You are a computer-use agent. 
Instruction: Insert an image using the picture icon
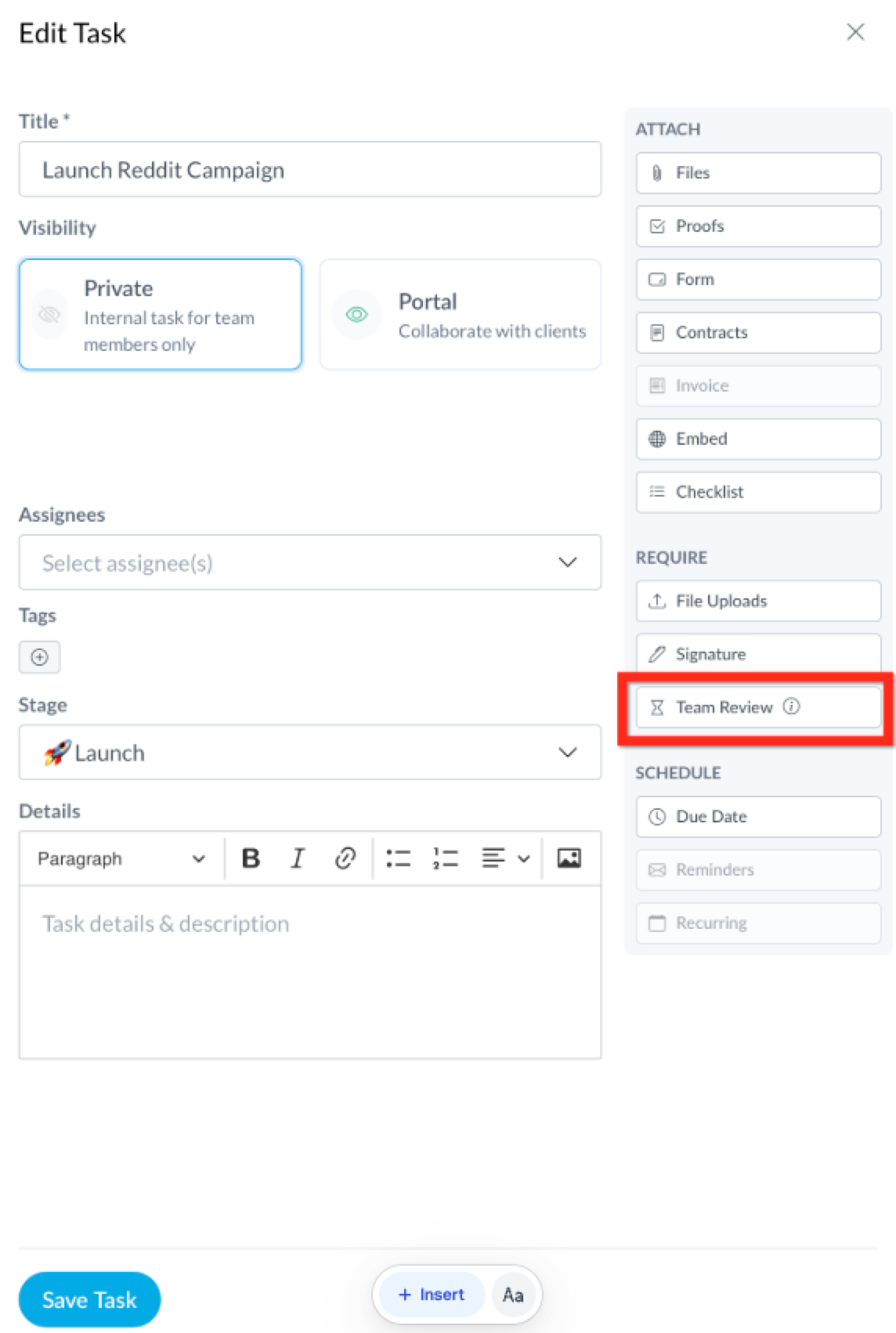569,858
